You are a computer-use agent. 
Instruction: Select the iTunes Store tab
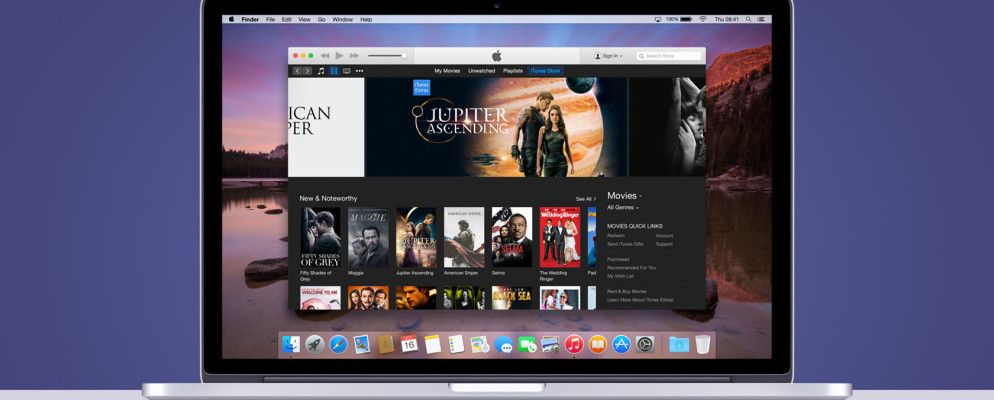pos(545,71)
